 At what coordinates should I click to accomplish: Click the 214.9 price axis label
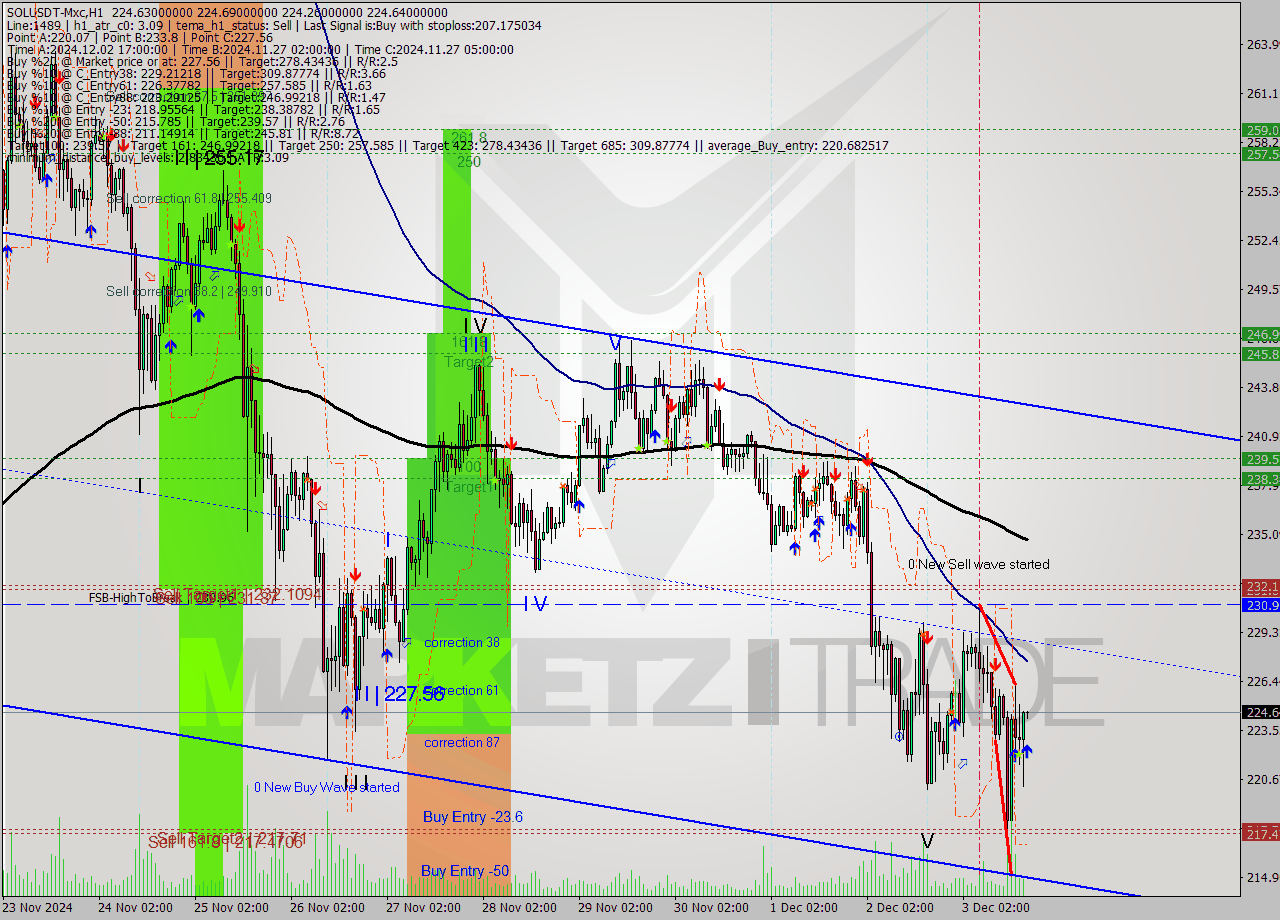tap(1263, 877)
